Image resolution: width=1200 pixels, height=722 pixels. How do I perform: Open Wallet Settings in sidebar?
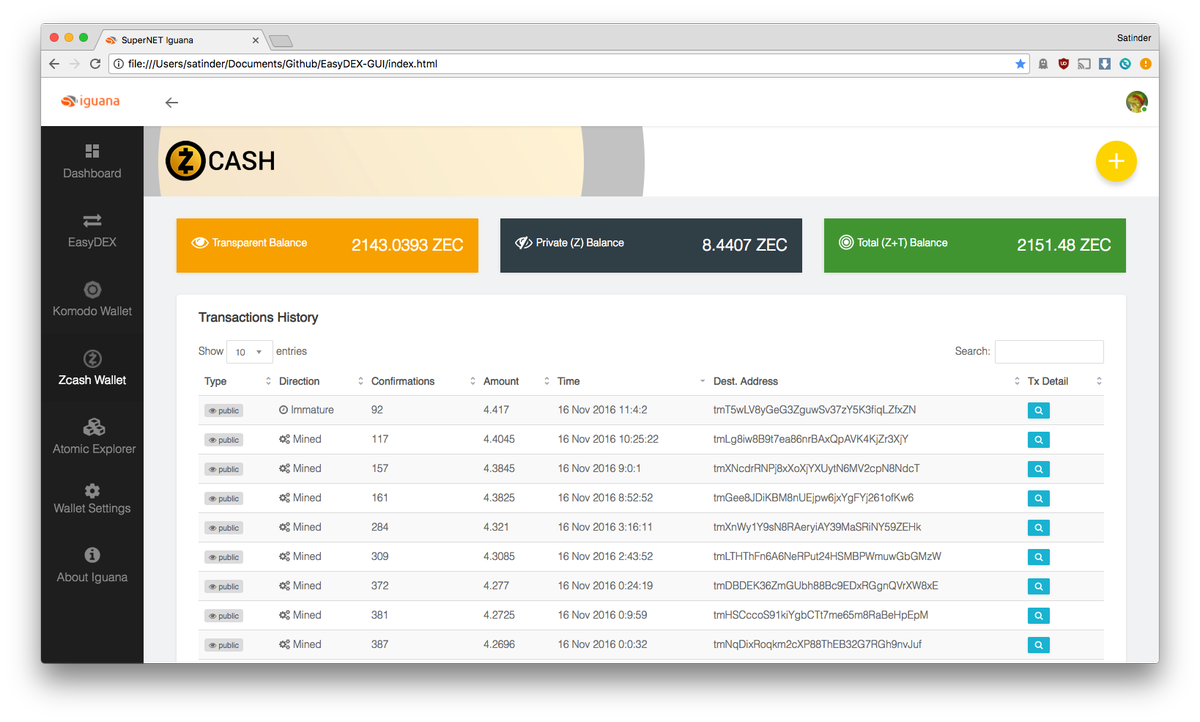(92, 497)
